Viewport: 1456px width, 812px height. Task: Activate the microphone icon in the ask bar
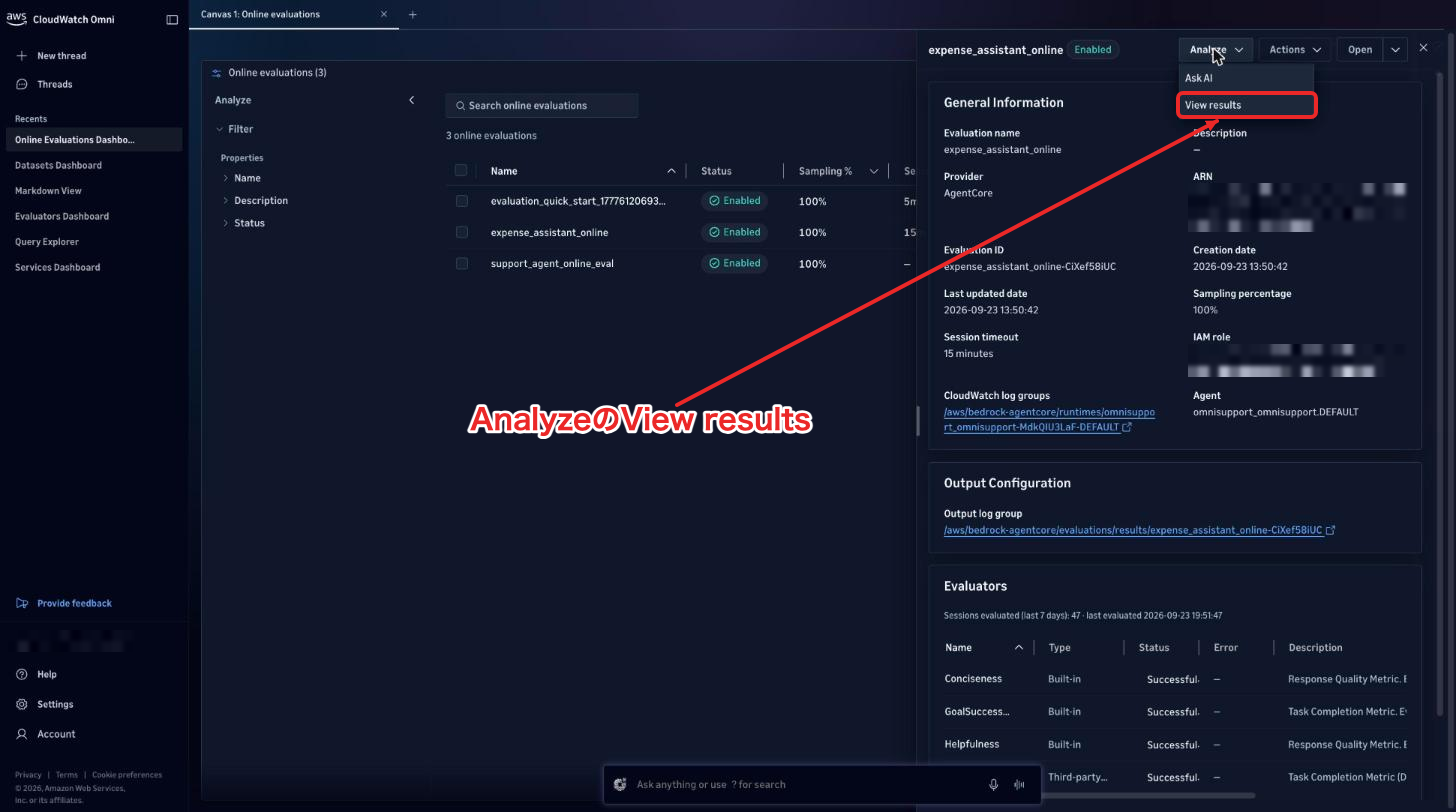[x=994, y=784]
